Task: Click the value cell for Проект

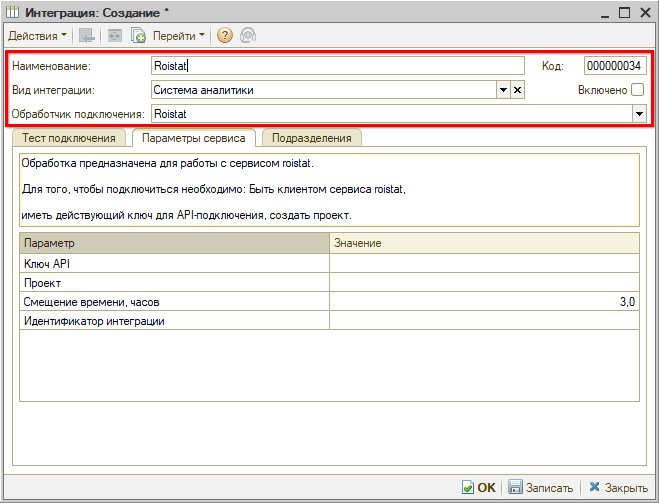Action: tap(485, 283)
